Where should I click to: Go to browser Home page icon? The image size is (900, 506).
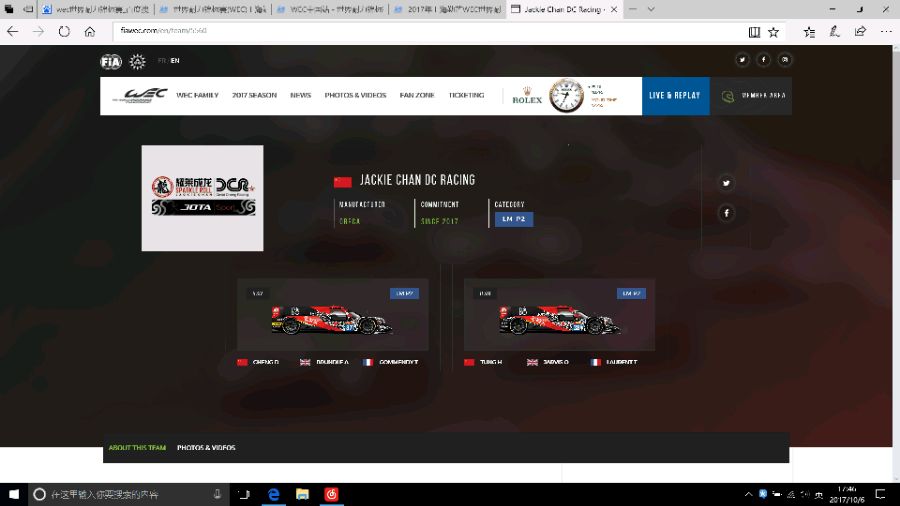[x=90, y=32]
